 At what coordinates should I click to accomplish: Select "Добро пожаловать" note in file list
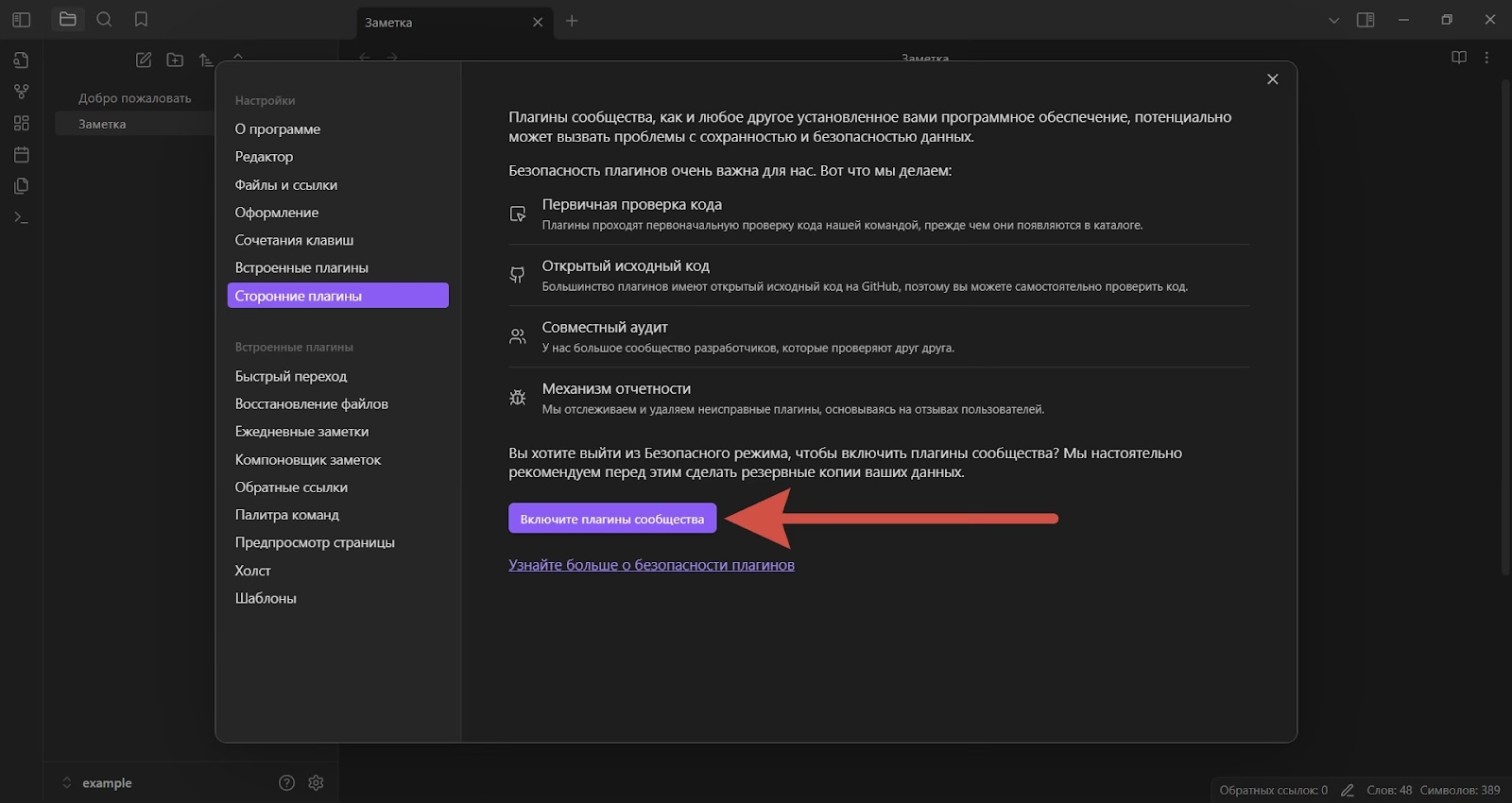pyautogui.click(x=134, y=98)
